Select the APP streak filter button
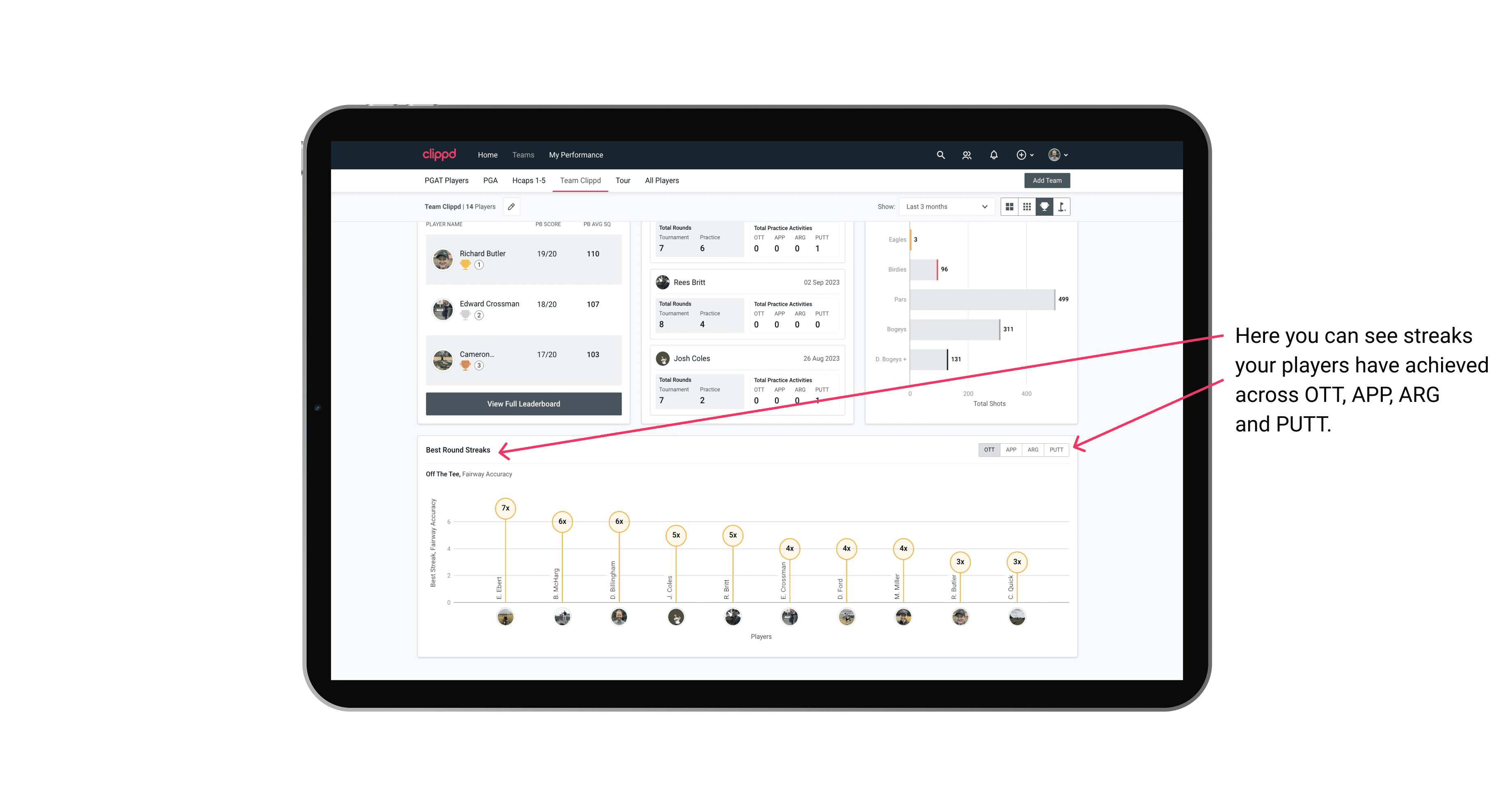Screen dimensions: 1510x812 [x=1010, y=449]
